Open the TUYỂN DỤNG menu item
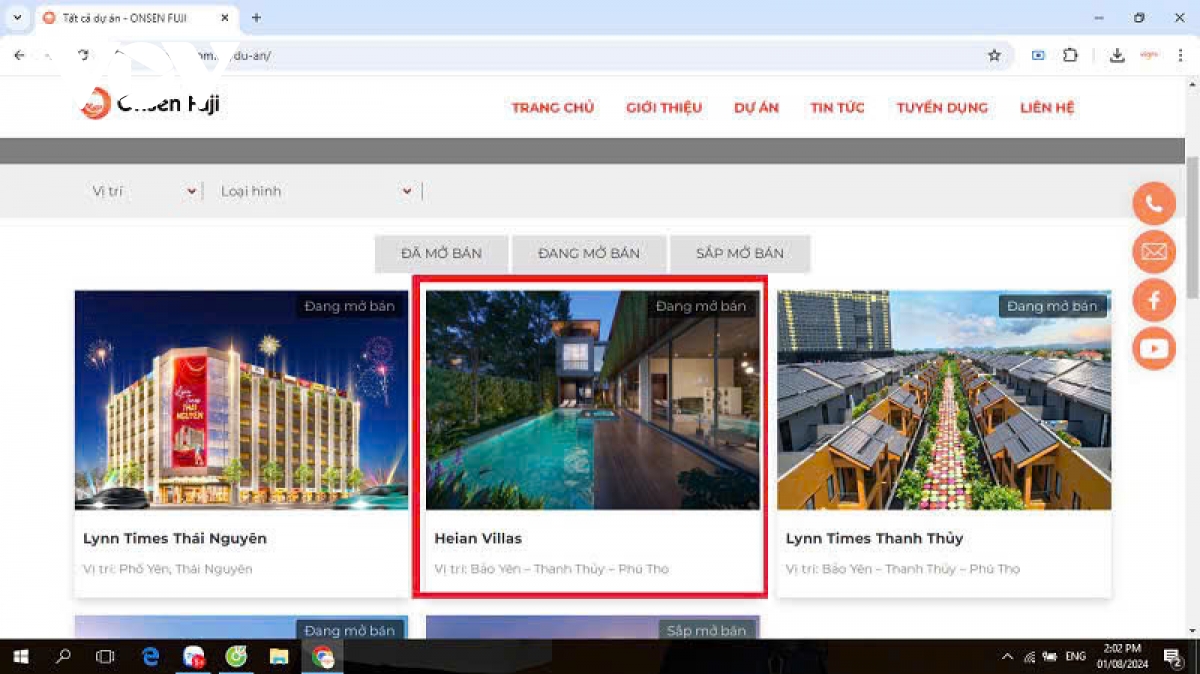 point(942,108)
